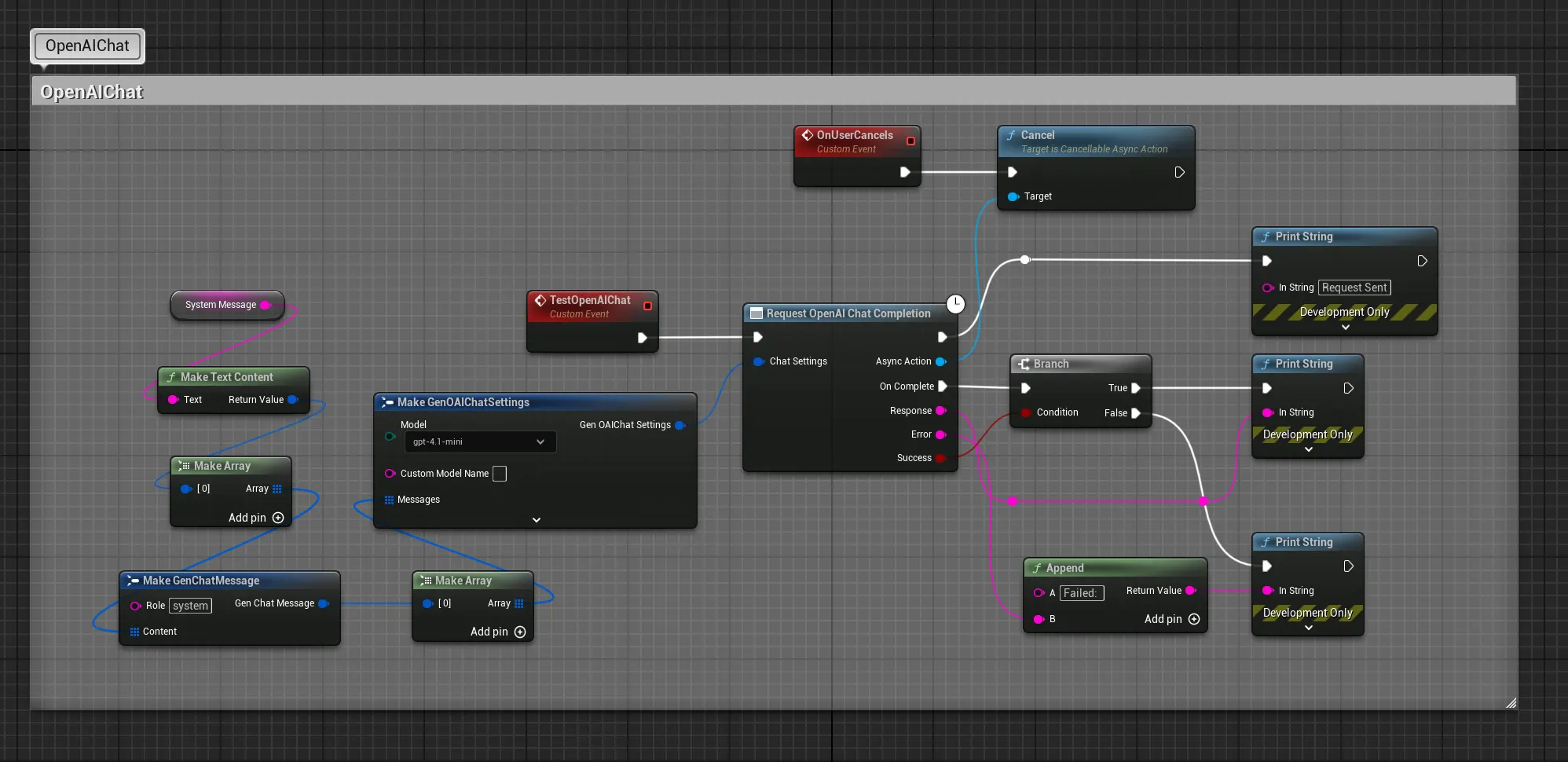Image resolution: width=1568 pixels, height=762 pixels.
Task: Click the Success boolean output pin
Action: click(941, 458)
